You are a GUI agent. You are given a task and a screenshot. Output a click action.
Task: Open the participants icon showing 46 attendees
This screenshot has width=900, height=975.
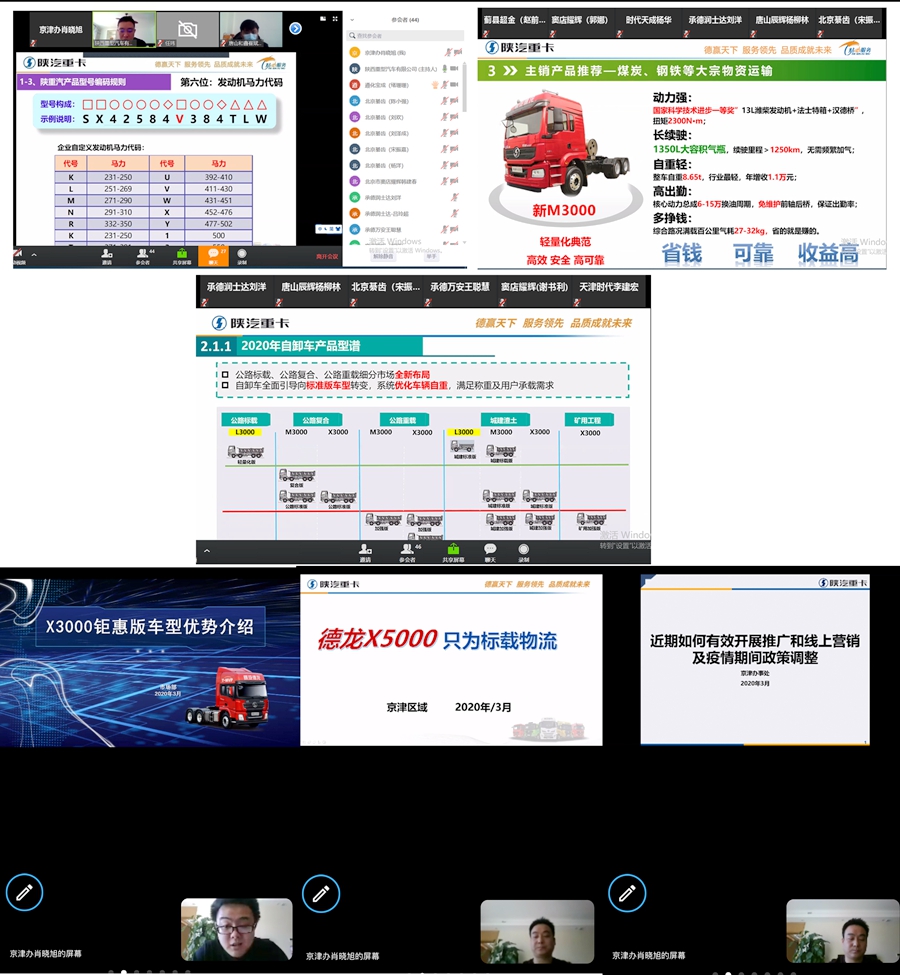coord(408,551)
